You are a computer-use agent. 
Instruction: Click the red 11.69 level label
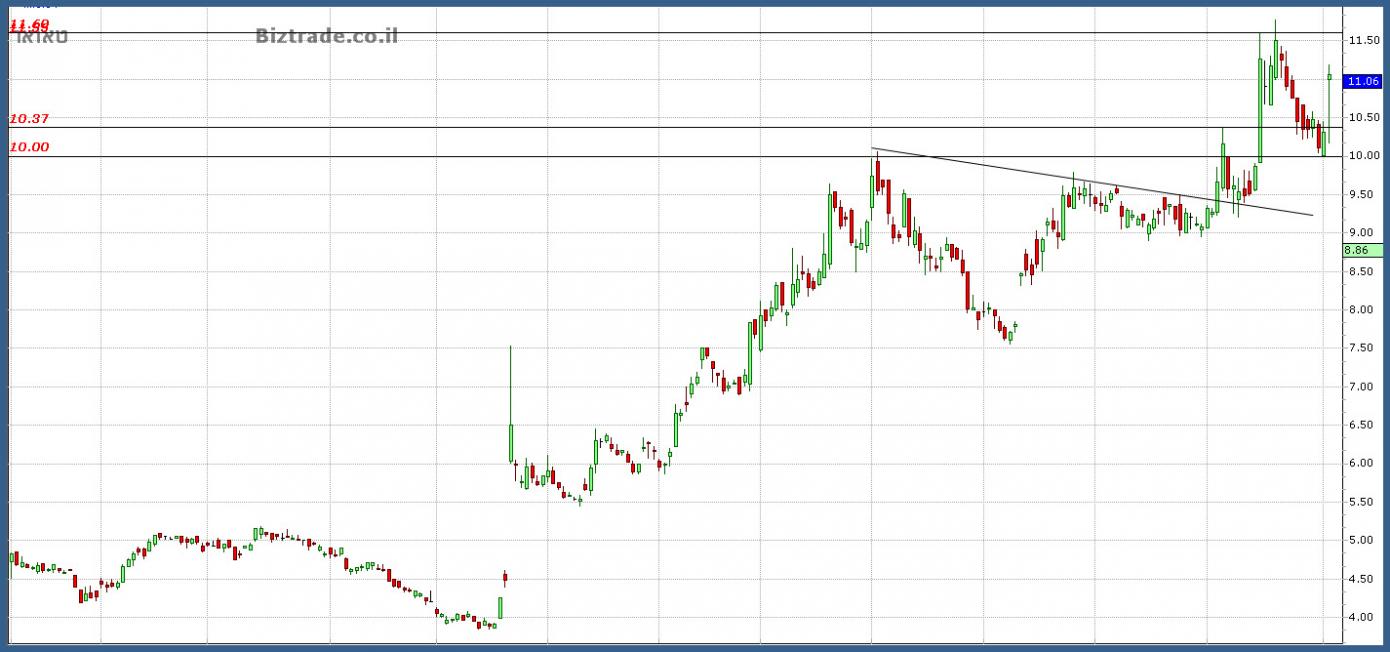tap(29, 24)
